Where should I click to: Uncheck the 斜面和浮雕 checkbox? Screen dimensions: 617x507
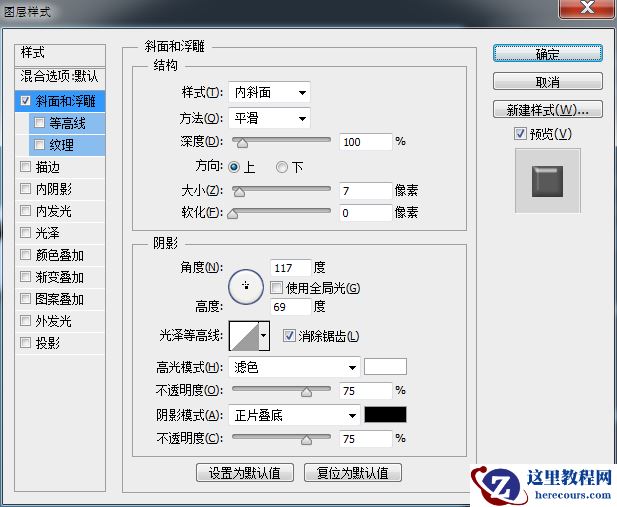[26, 101]
